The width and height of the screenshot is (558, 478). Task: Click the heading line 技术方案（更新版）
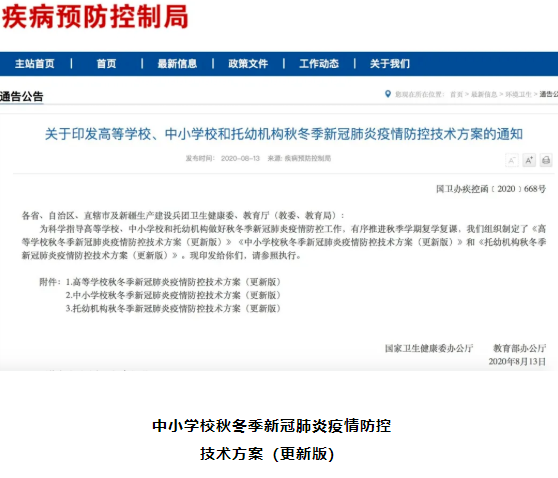(267, 454)
